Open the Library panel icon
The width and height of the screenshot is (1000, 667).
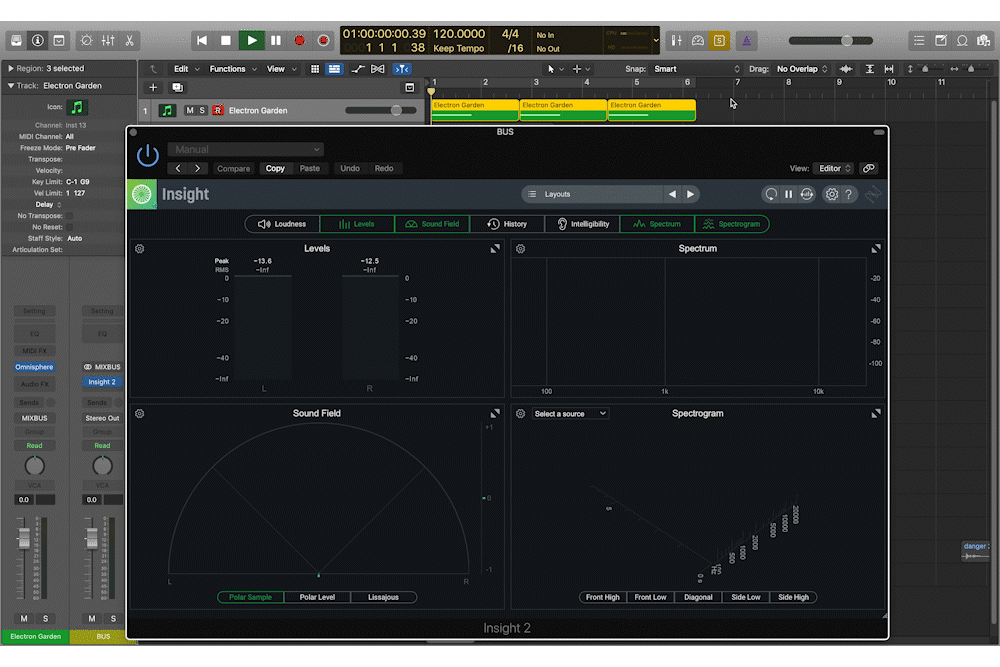[x=17, y=41]
